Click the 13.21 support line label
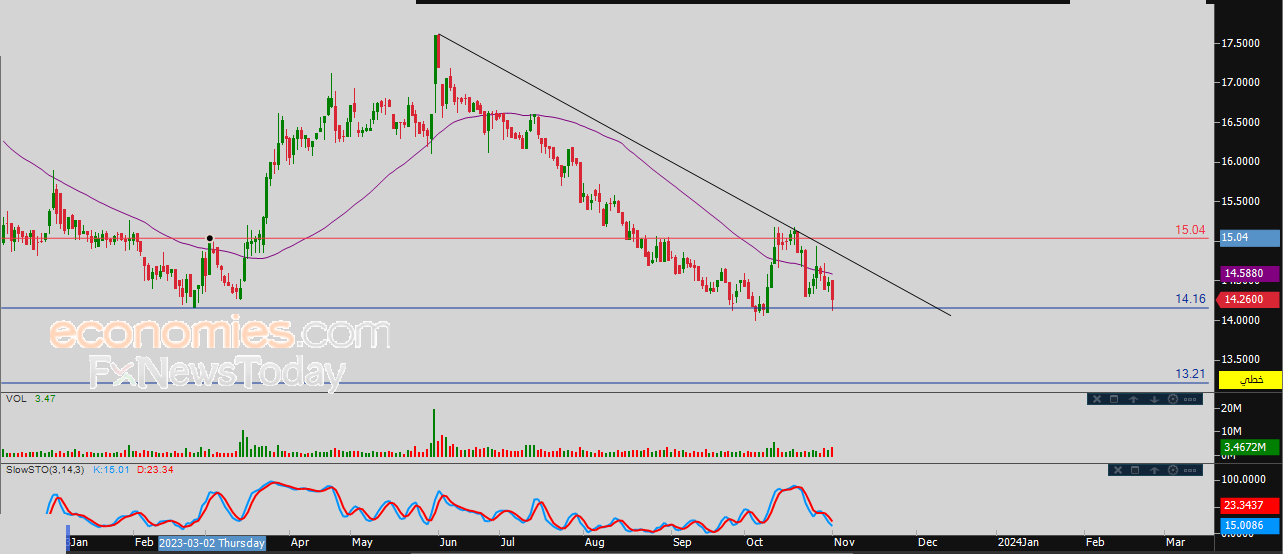Image resolution: width=1283 pixels, height=554 pixels. [x=1190, y=373]
